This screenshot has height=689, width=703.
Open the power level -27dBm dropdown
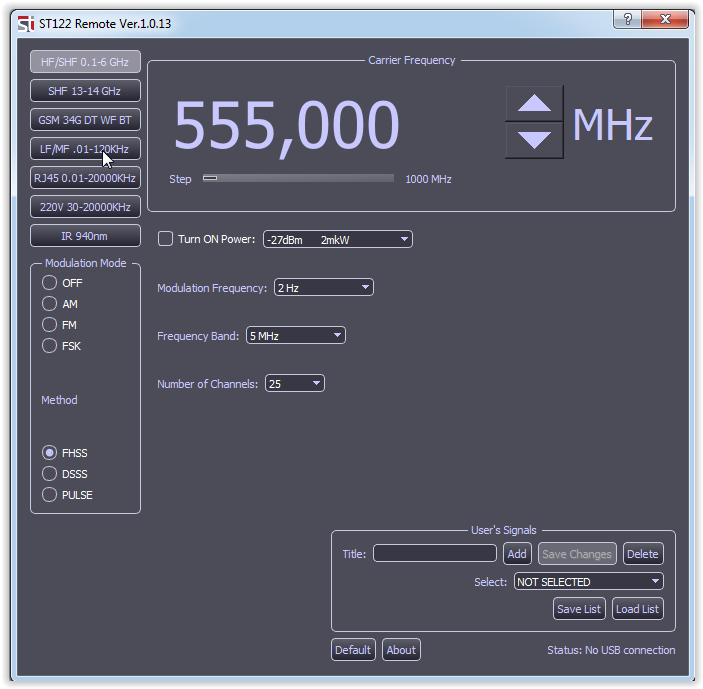click(338, 239)
